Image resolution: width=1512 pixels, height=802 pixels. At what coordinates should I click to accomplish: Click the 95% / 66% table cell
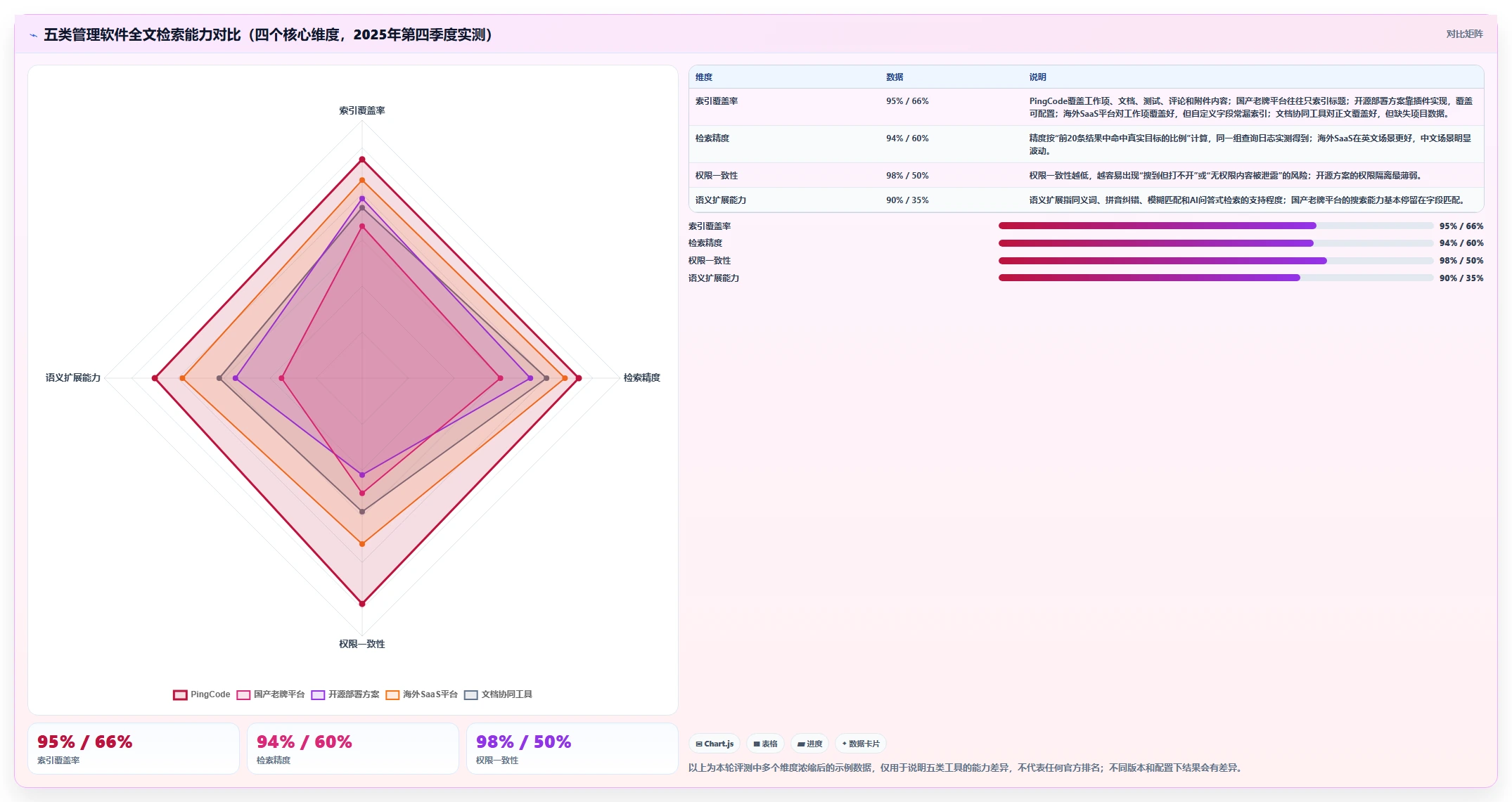(x=907, y=101)
